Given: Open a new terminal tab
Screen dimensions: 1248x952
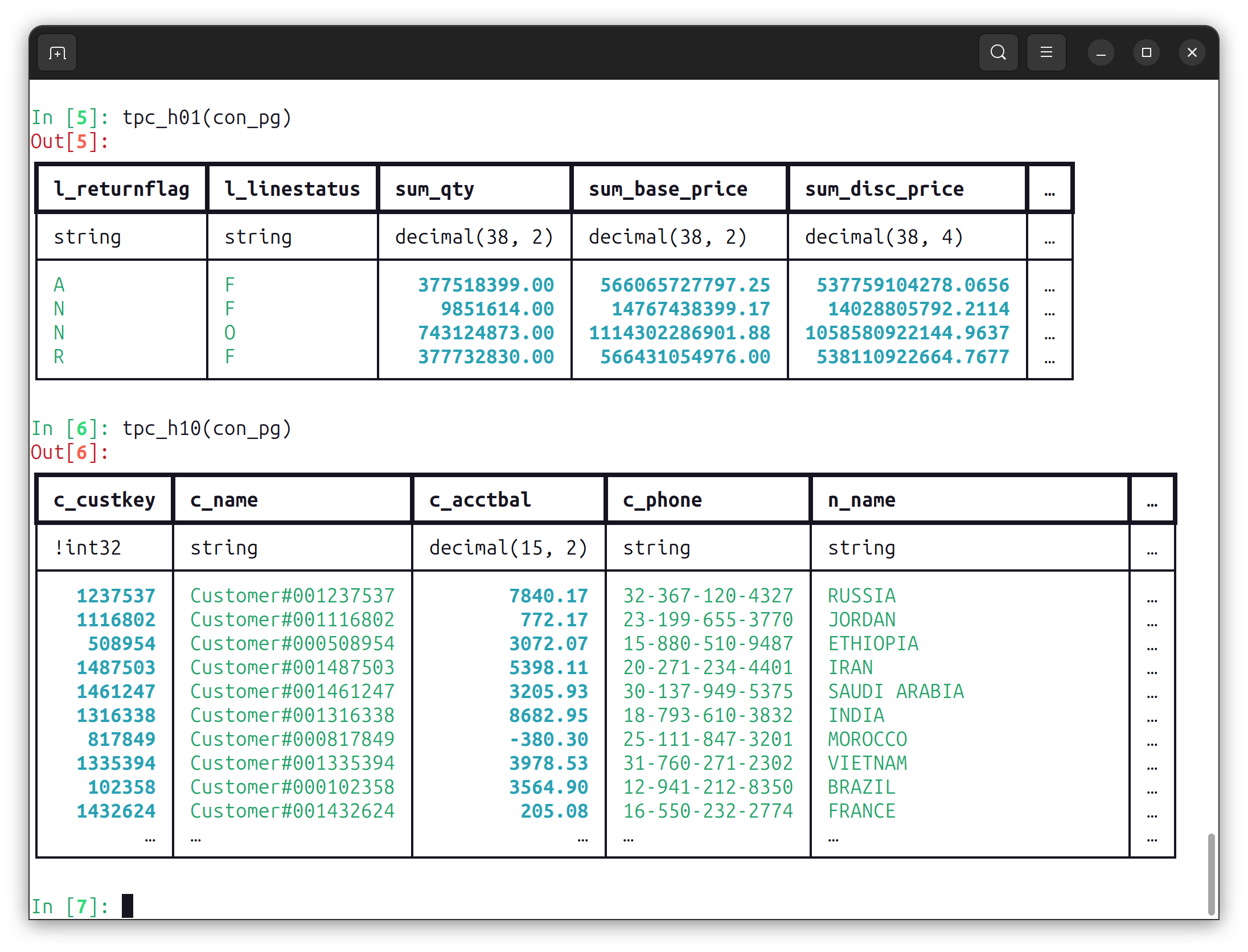Looking at the screenshot, I should click(x=57, y=53).
